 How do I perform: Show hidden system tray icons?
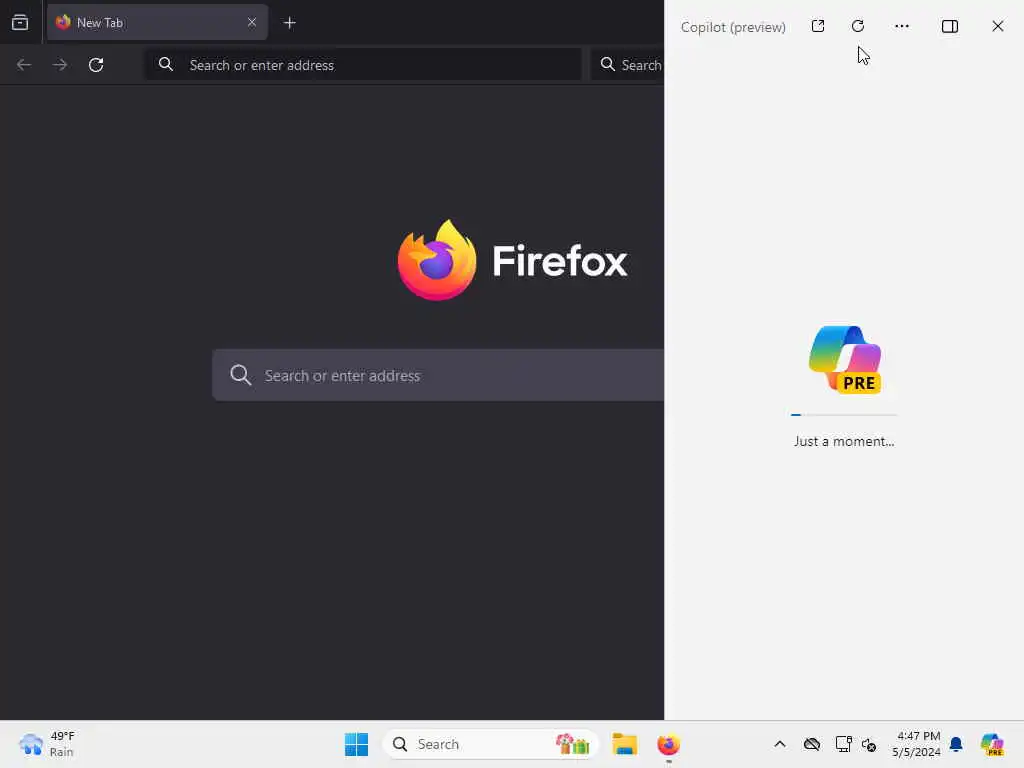pos(780,744)
